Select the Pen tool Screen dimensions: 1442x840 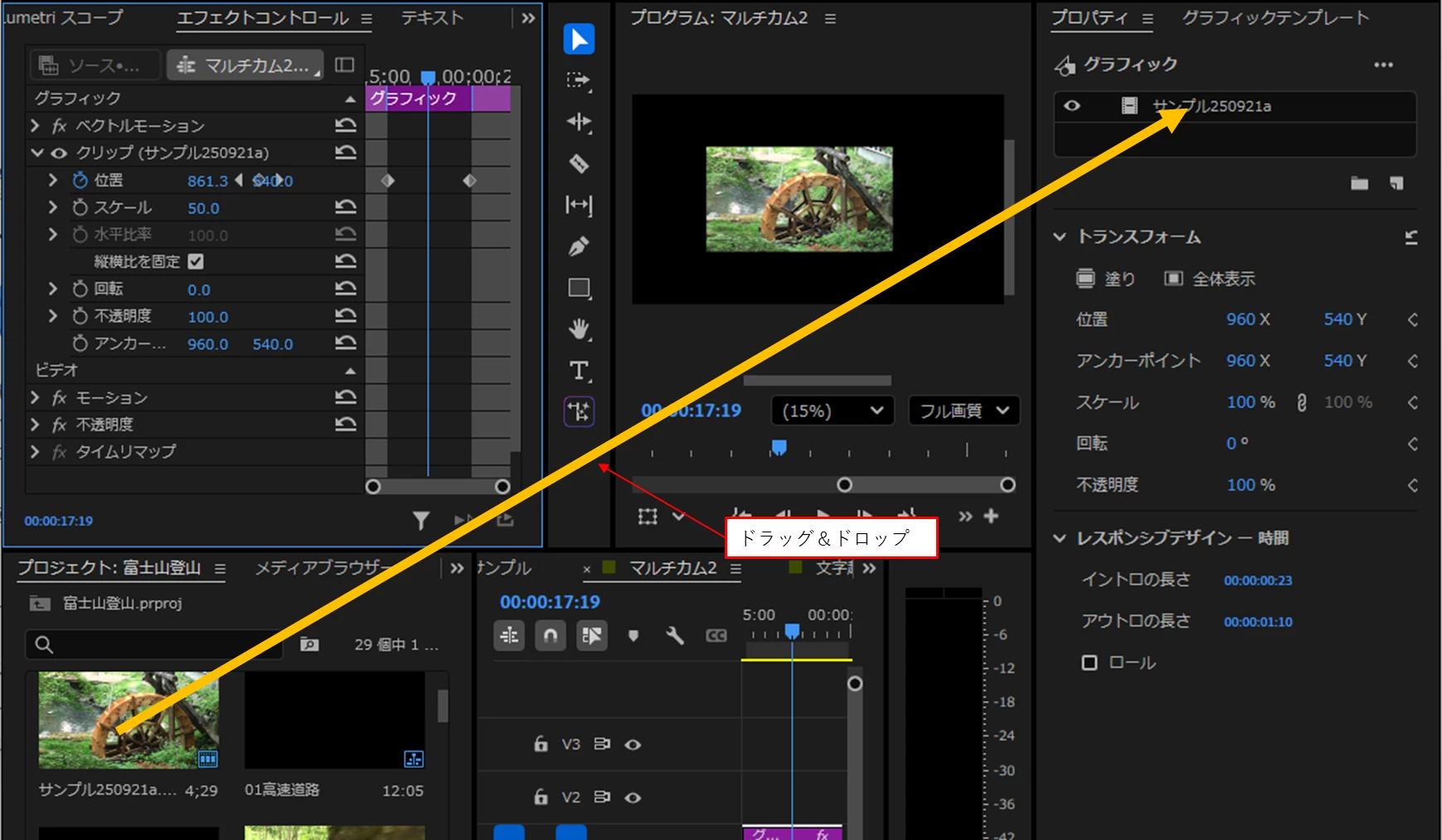(x=579, y=246)
